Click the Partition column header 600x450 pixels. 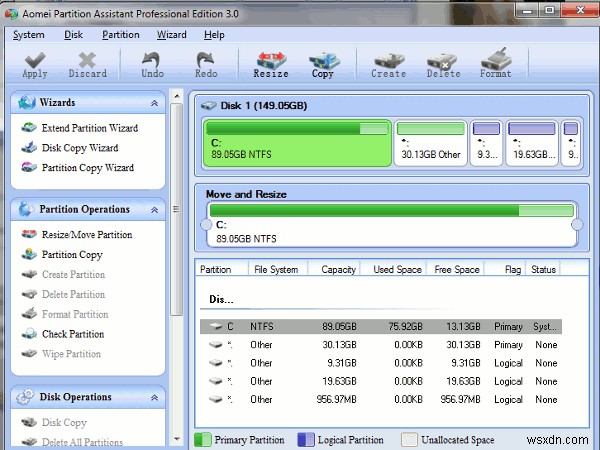point(222,269)
